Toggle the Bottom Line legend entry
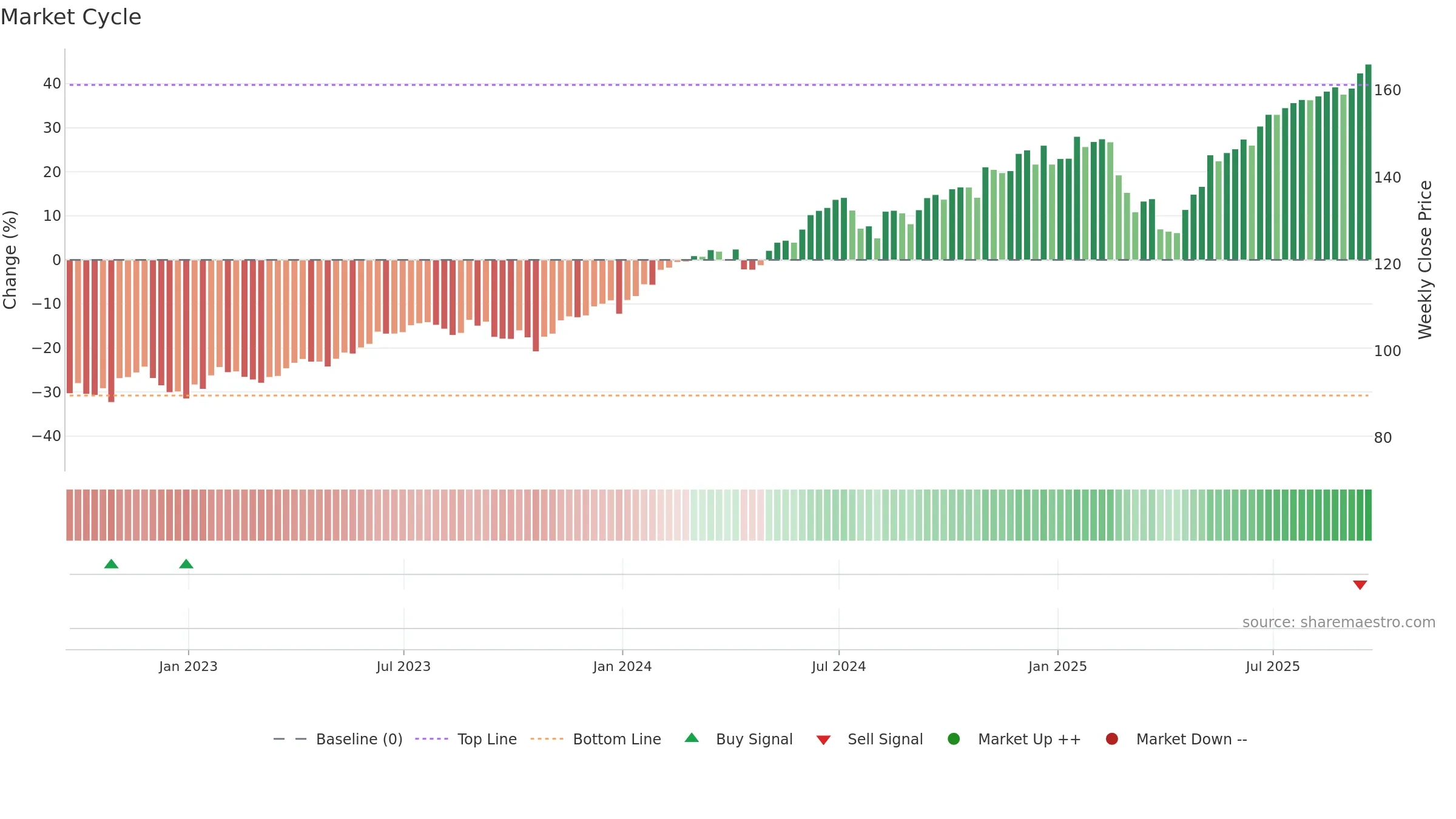Screen dimensions: 1456x819 [x=596, y=739]
